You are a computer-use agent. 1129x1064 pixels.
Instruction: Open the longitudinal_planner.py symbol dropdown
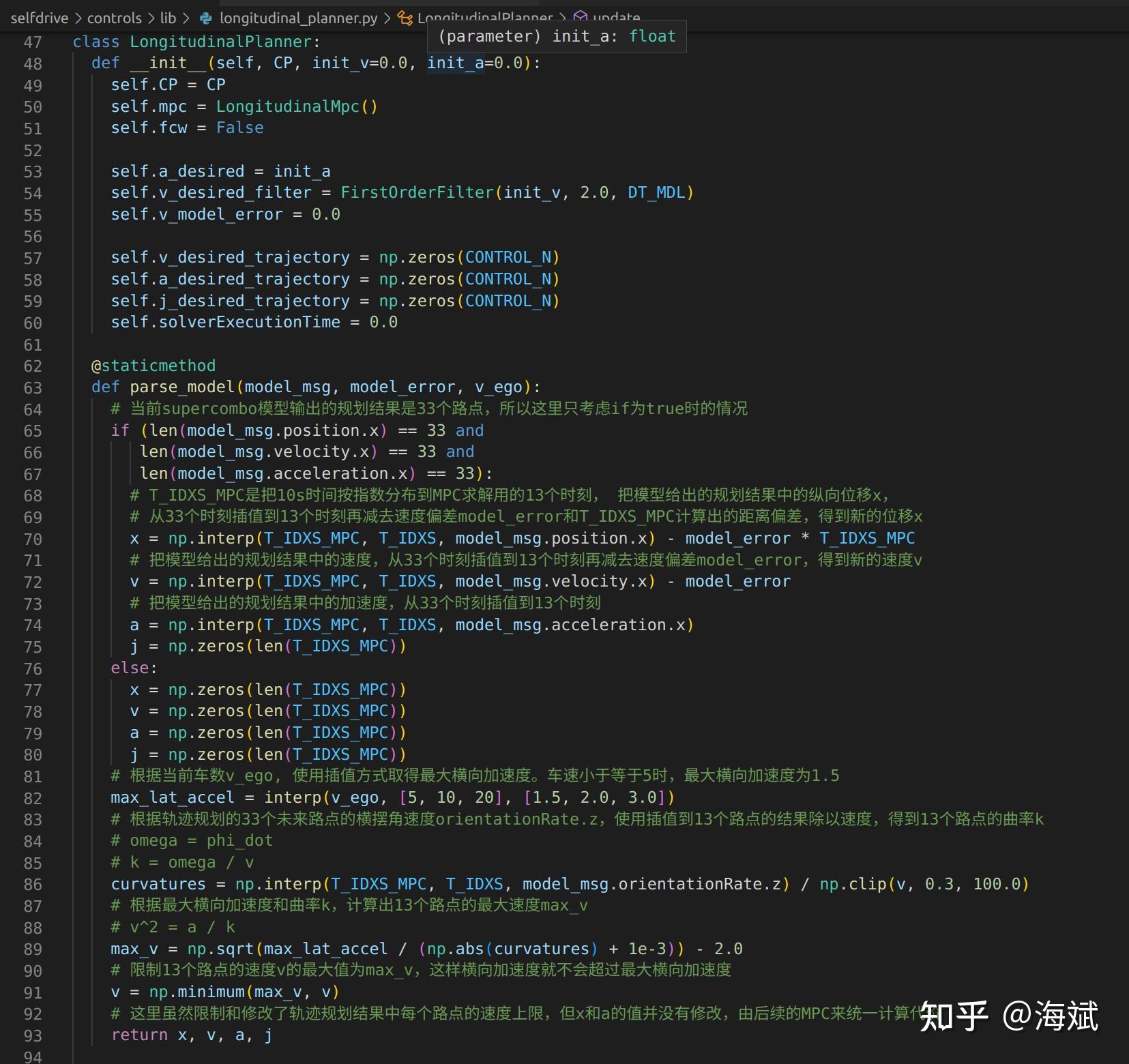(x=298, y=18)
